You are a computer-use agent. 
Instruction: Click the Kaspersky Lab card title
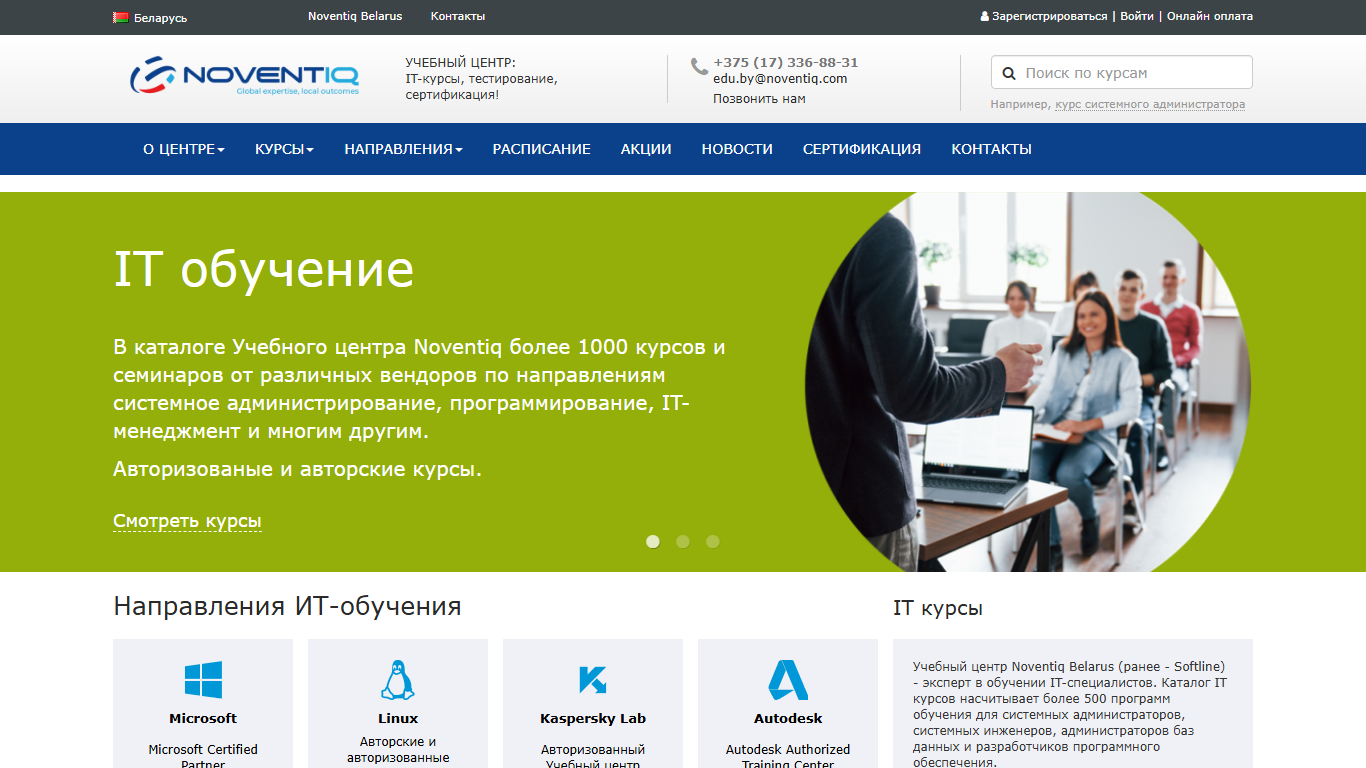593,718
